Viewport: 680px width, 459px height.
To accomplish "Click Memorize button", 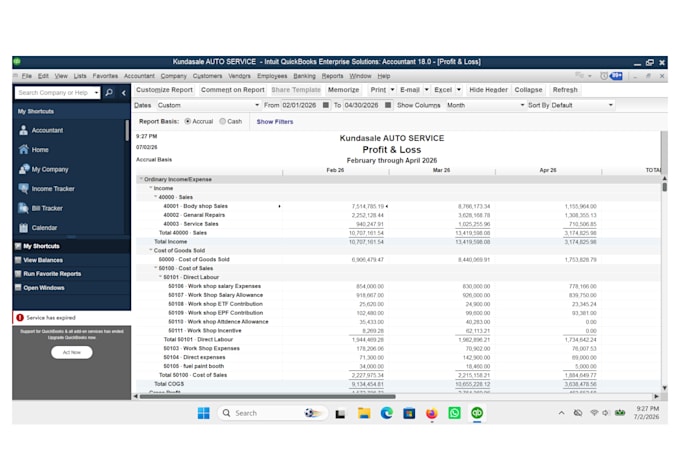I will point(343,90).
